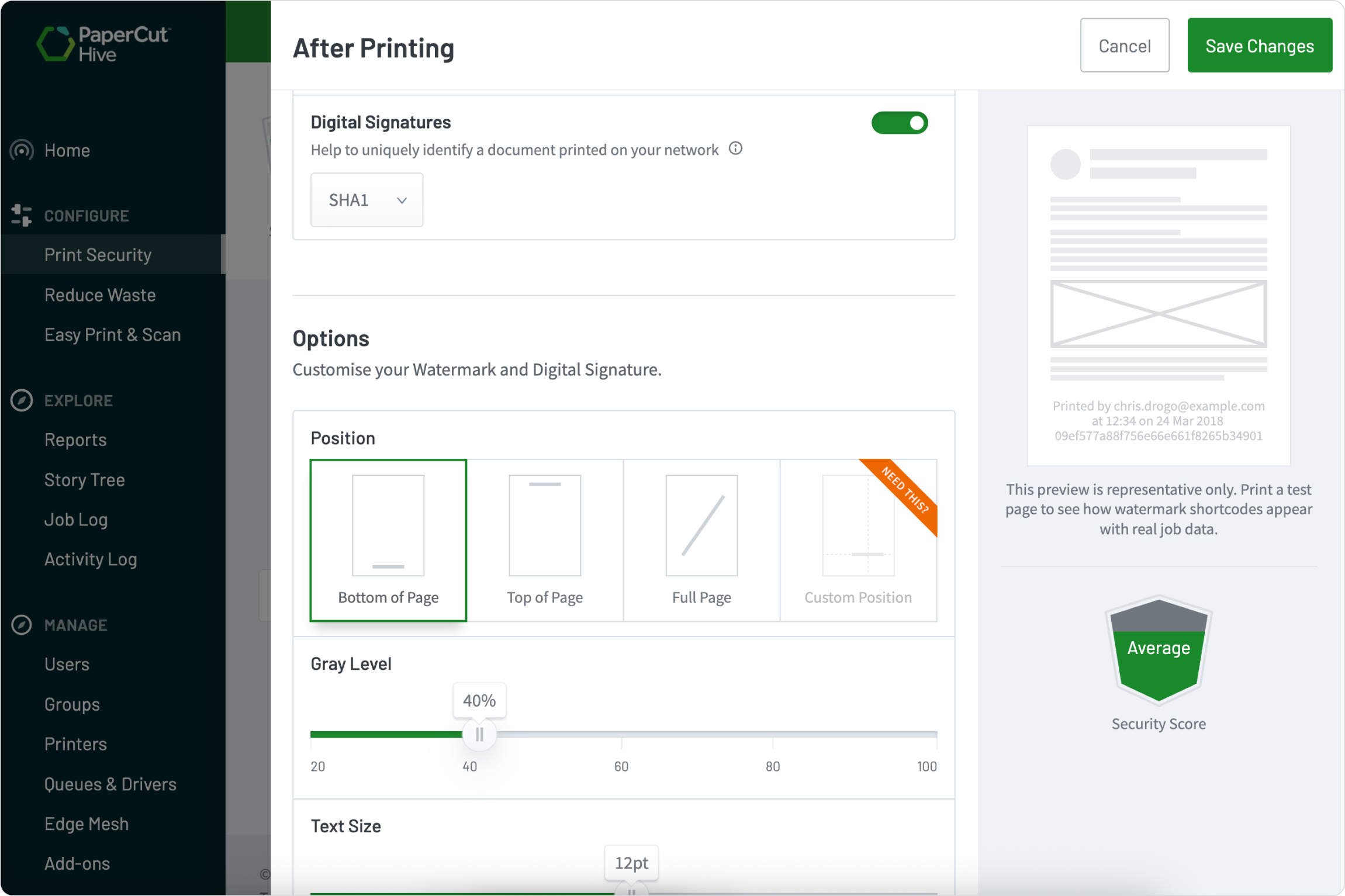
Task: Open the Users management page
Action: click(x=67, y=664)
